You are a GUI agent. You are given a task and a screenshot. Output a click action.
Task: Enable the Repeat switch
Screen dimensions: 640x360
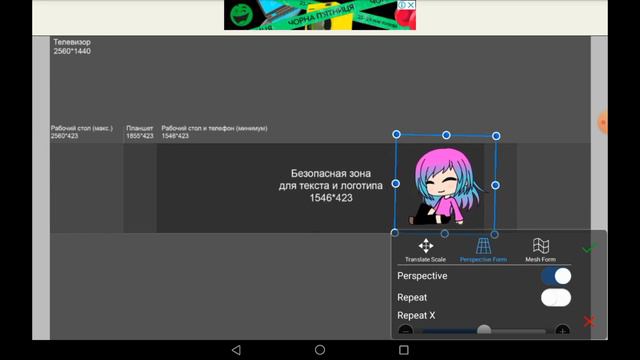point(556,298)
